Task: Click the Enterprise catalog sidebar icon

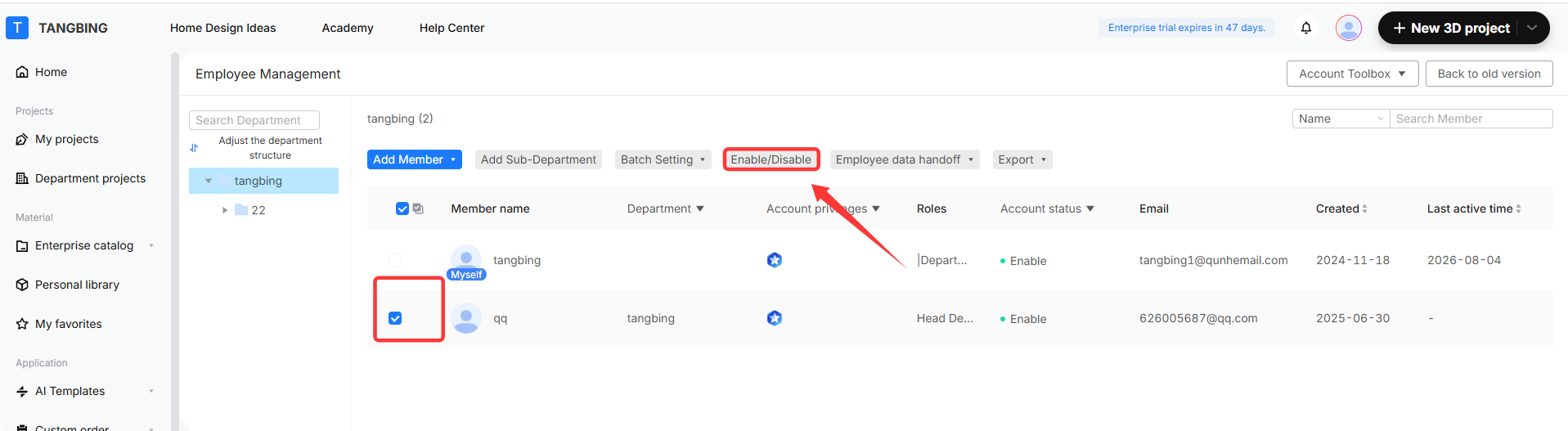Action: (x=22, y=245)
